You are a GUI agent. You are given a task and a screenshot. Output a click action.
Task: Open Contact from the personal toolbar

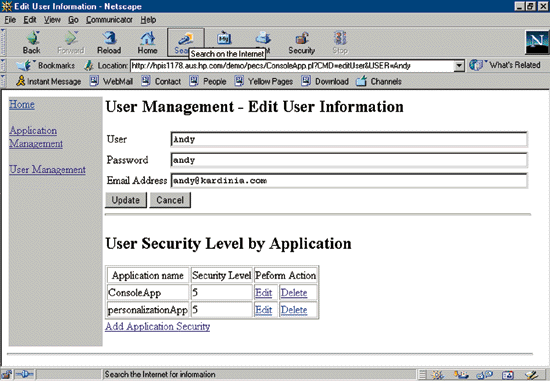click(161, 81)
